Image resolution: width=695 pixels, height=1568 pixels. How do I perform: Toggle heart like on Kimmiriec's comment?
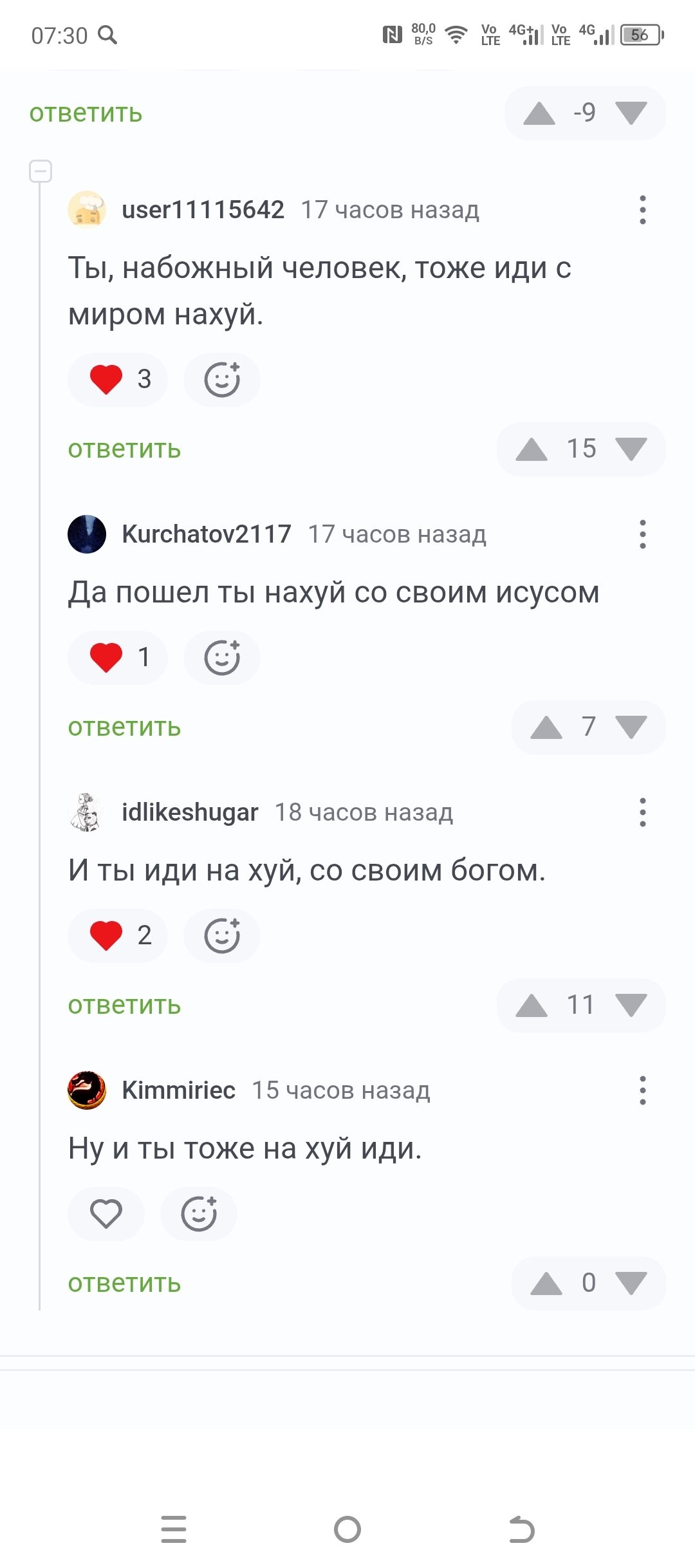coord(106,1214)
